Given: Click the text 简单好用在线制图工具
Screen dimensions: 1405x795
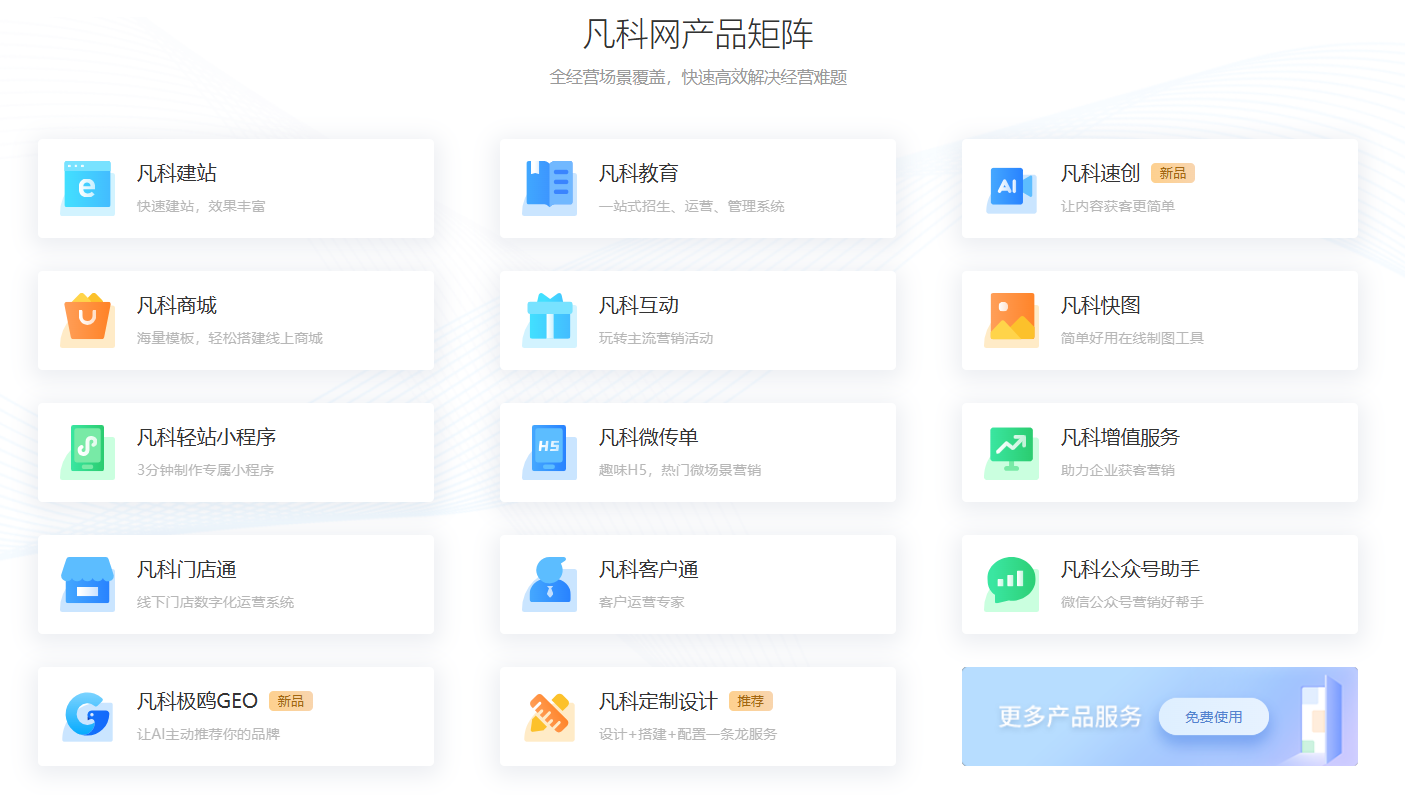Looking at the screenshot, I should 1132,338.
